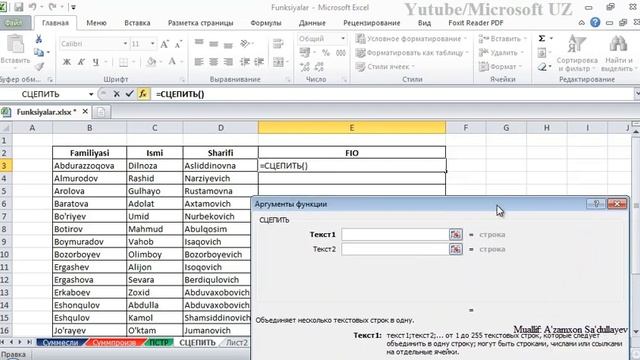Confirm formula with checkmark icon

pos(129,94)
